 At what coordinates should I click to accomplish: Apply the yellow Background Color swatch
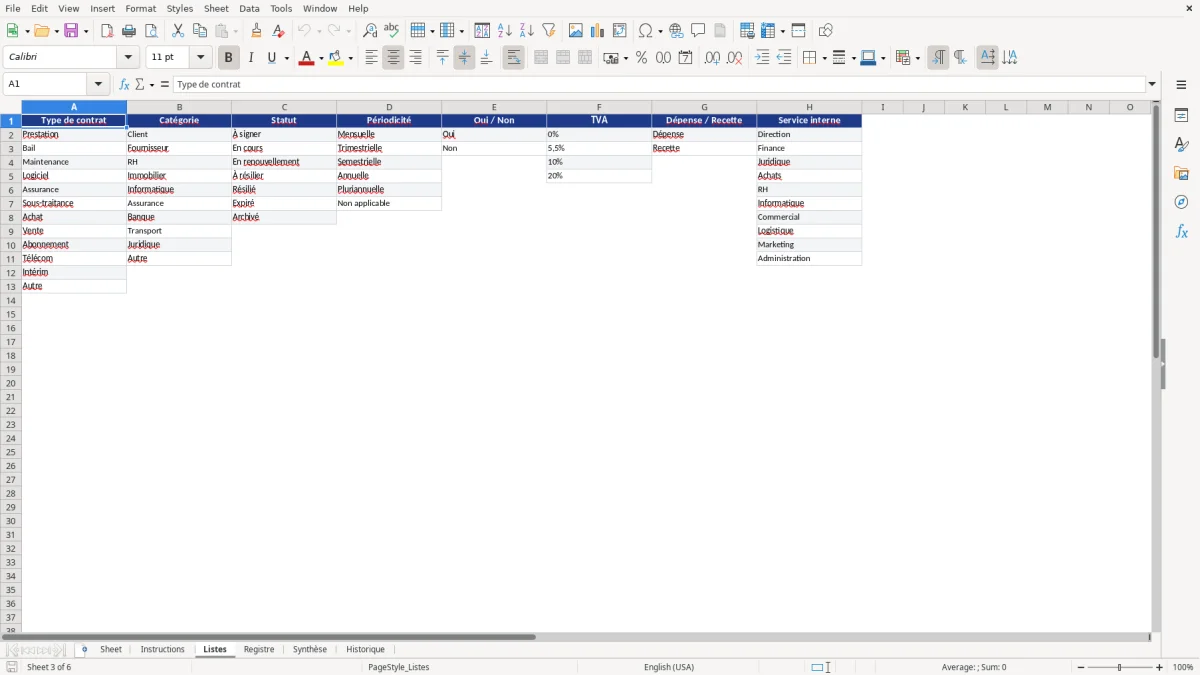point(336,58)
